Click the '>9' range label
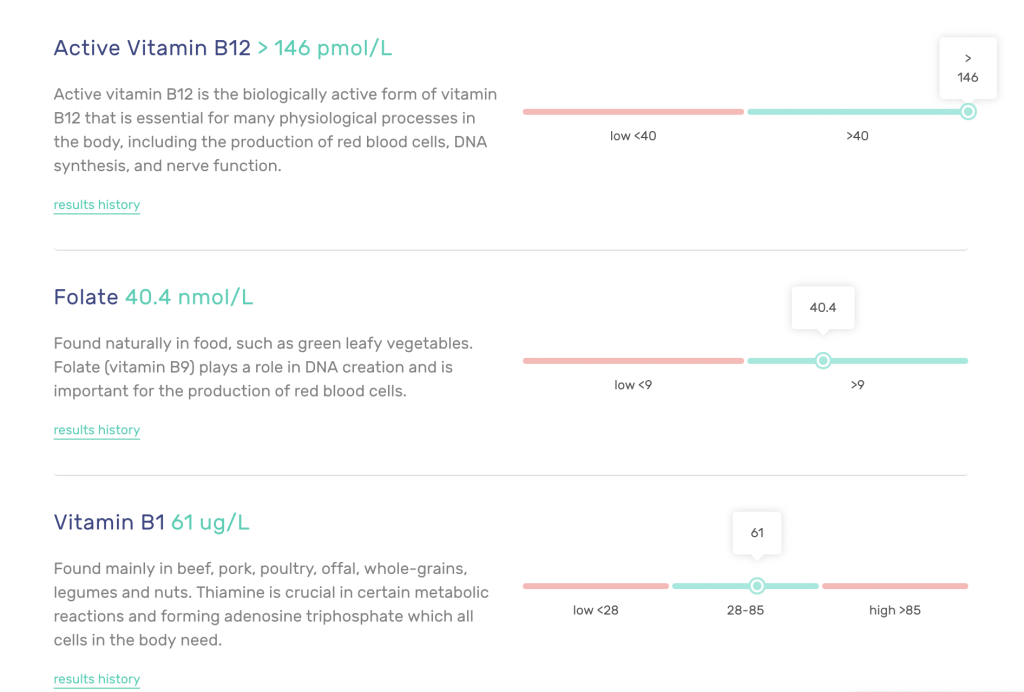1024x692 pixels. click(857, 385)
